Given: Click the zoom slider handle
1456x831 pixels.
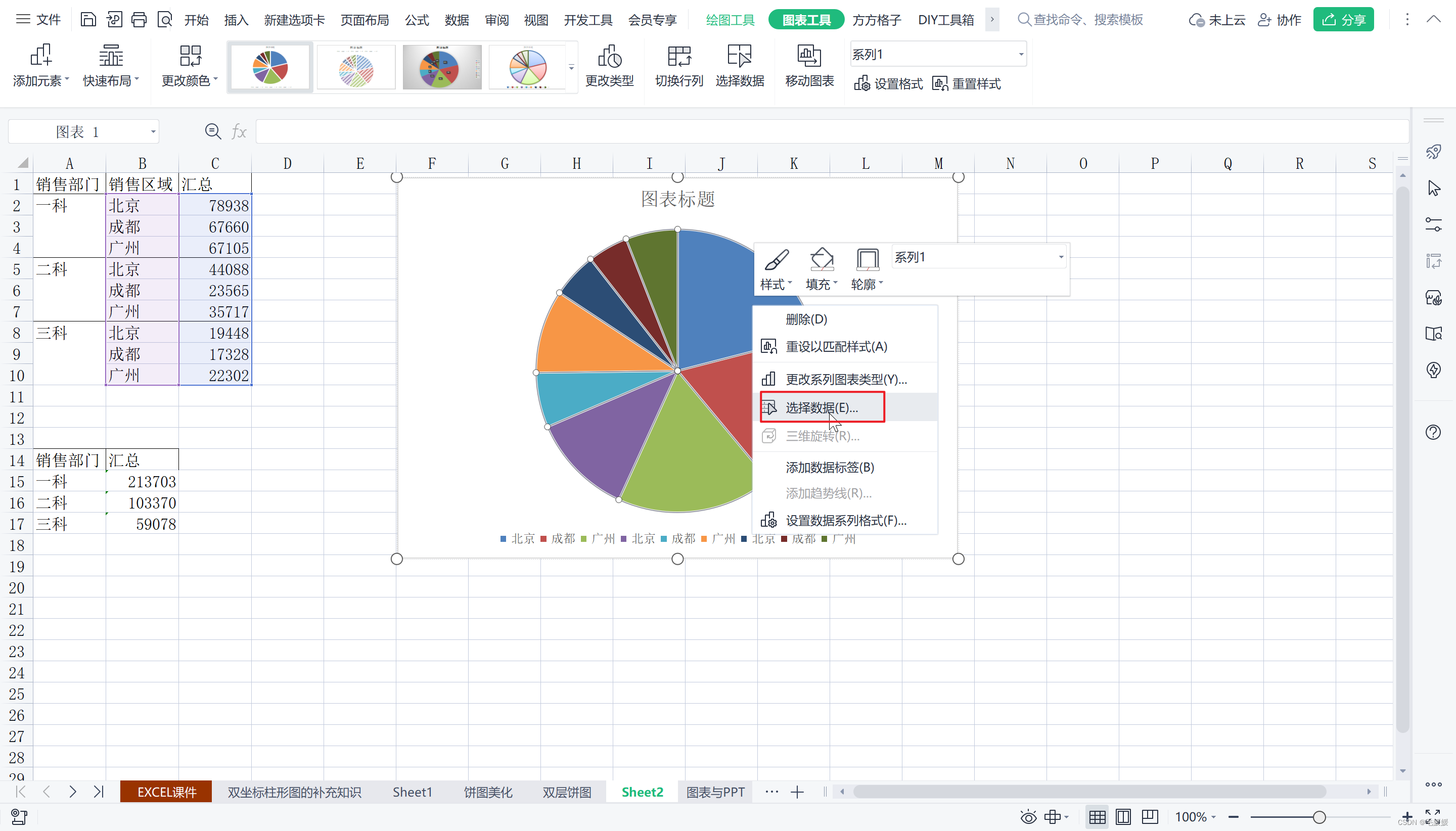Looking at the screenshot, I should click(1318, 817).
